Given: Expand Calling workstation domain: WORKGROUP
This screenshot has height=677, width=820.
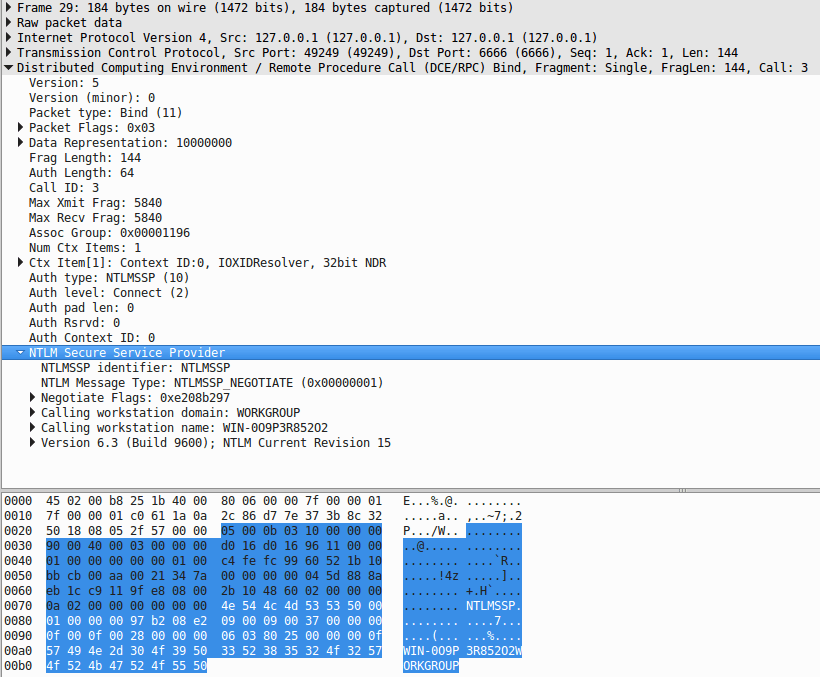Looking at the screenshot, I should (x=33, y=413).
